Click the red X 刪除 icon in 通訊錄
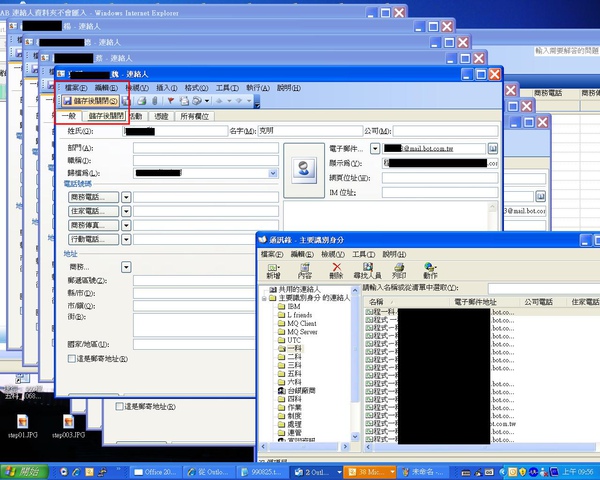 pos(336,271)
